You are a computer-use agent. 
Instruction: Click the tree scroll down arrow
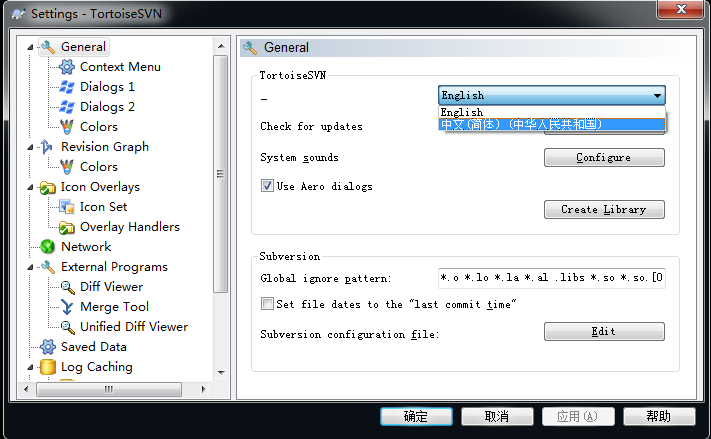coord(221,373)
